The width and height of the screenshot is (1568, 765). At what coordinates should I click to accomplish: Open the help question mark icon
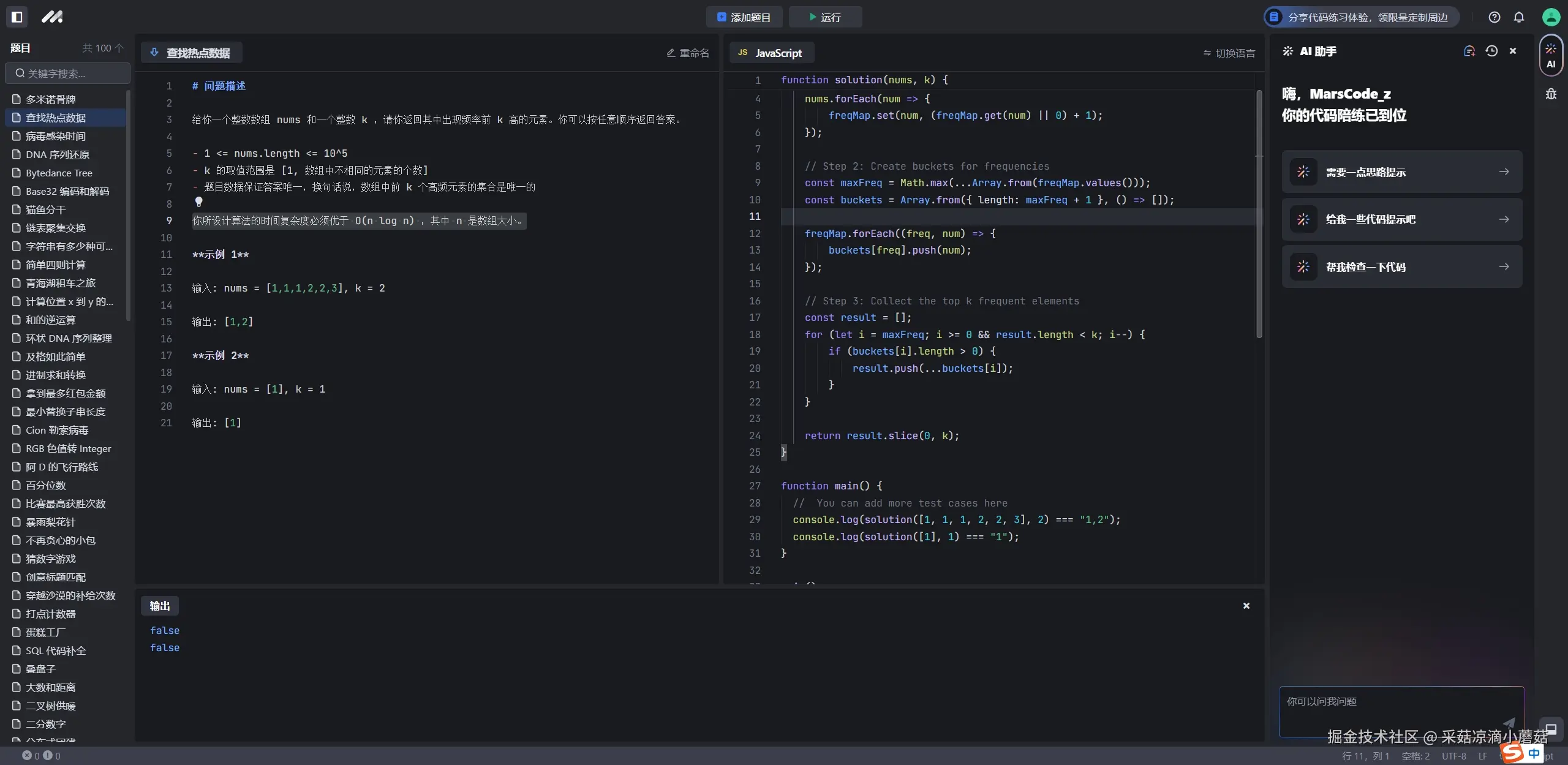click(x=1494, y=17)
